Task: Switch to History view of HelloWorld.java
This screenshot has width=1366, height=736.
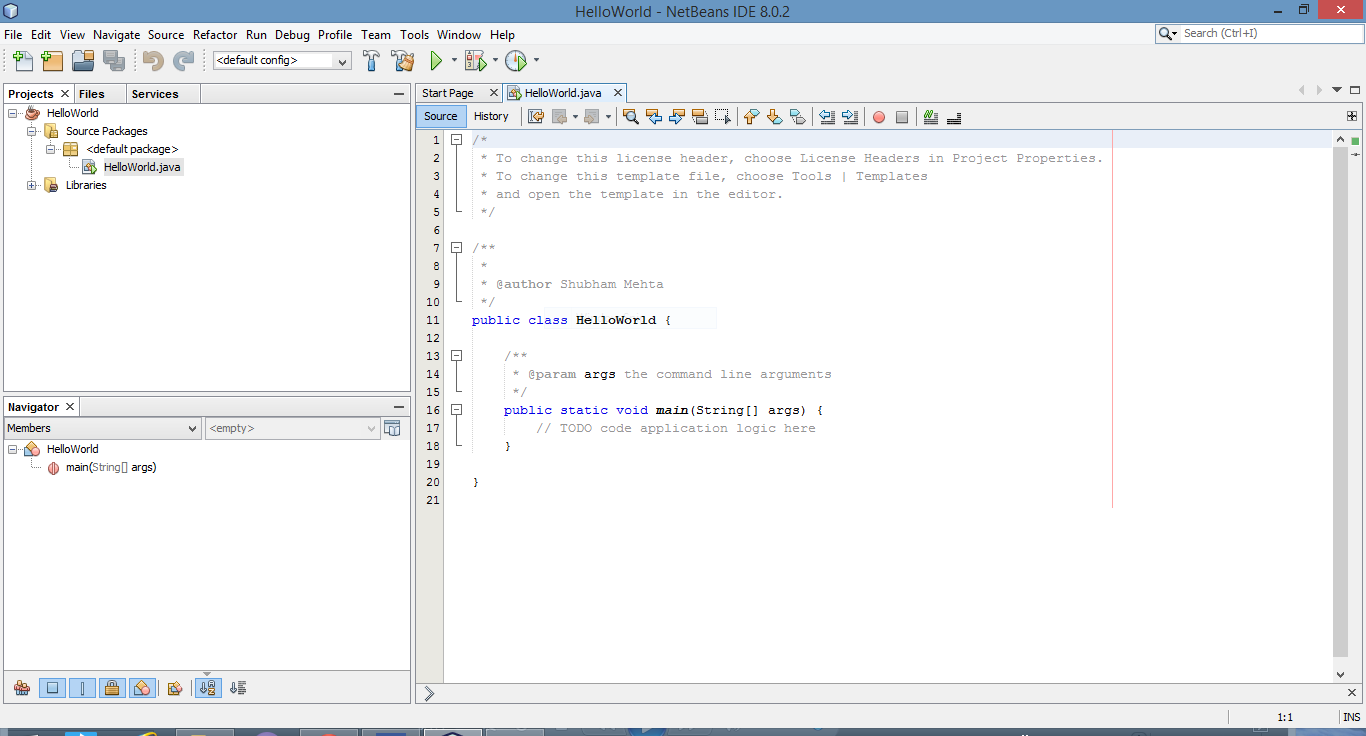Action: (491, 116)
